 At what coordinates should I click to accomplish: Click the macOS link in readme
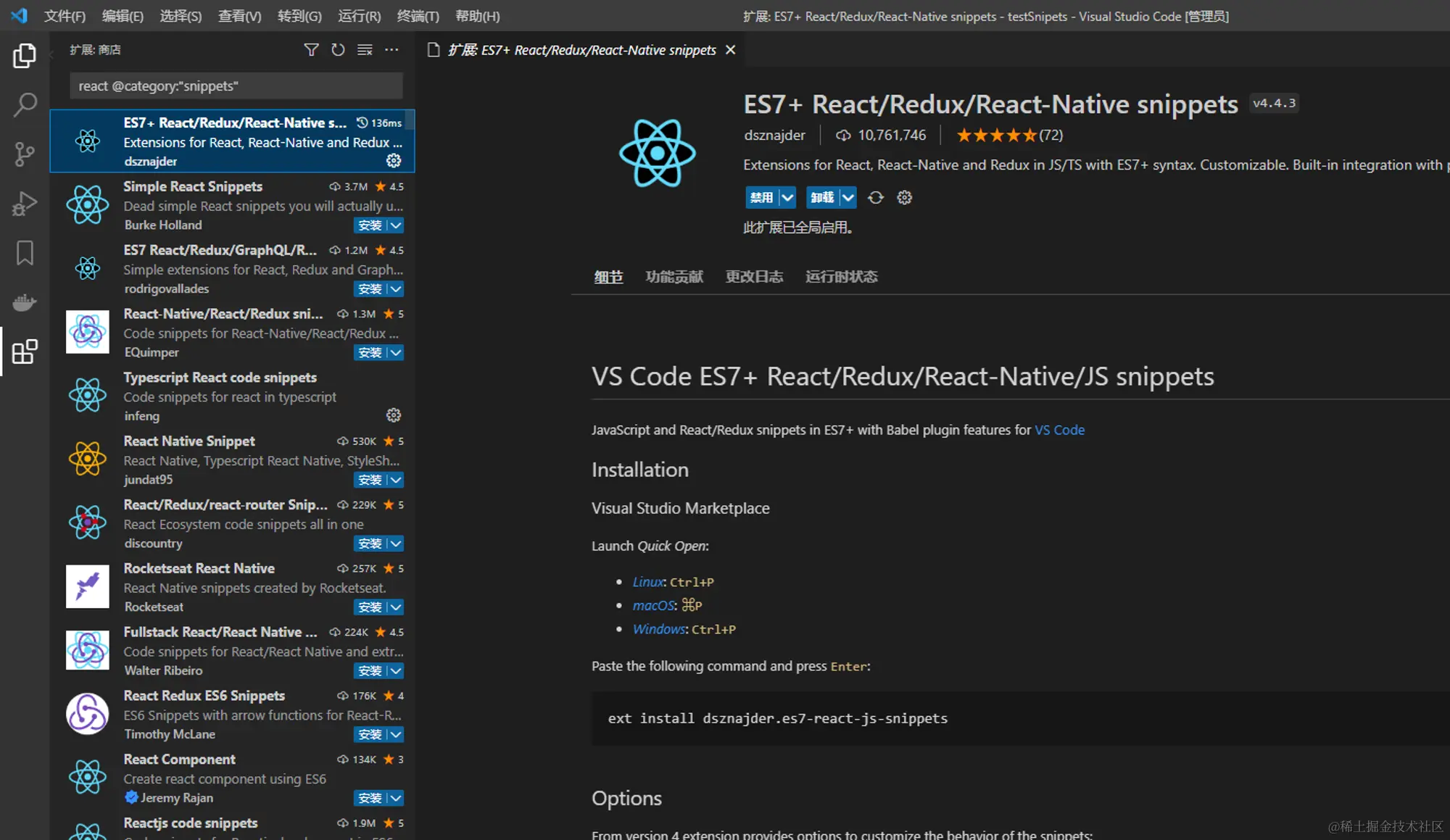[x=653, y=605]
